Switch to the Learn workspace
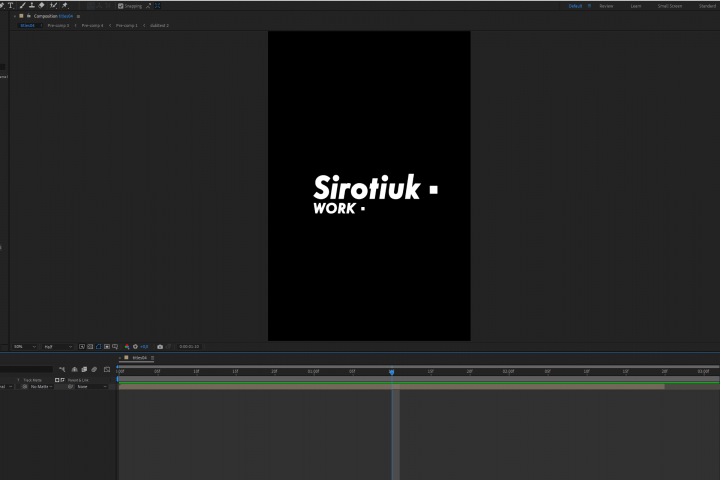Viewport: 720px width, 480px height. click(x=636, y=6)
